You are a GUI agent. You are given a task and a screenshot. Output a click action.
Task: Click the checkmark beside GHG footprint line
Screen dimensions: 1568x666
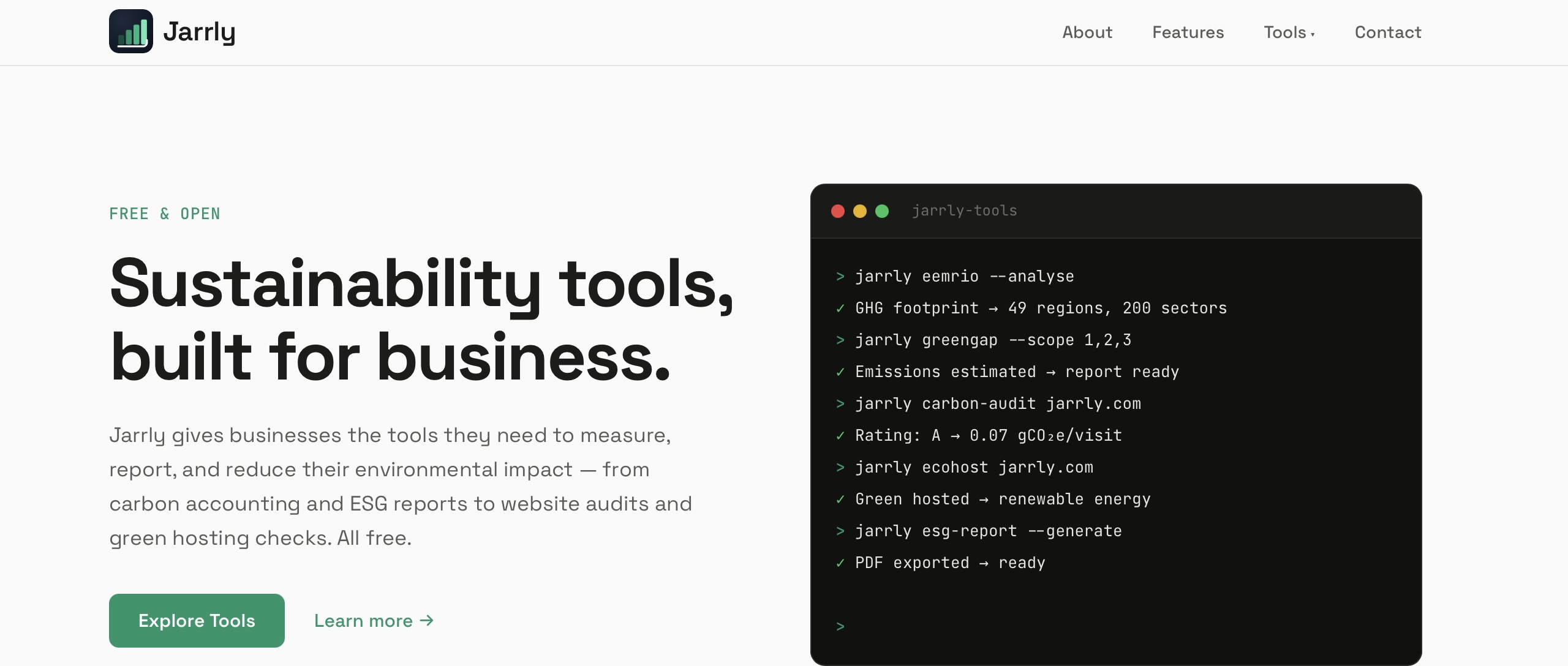point(839,309)
